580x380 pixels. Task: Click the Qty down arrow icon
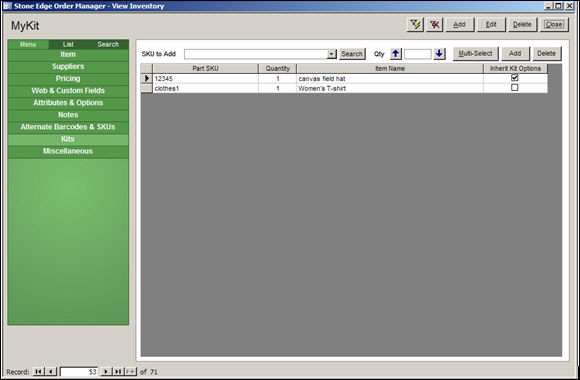tap(439, 54)
